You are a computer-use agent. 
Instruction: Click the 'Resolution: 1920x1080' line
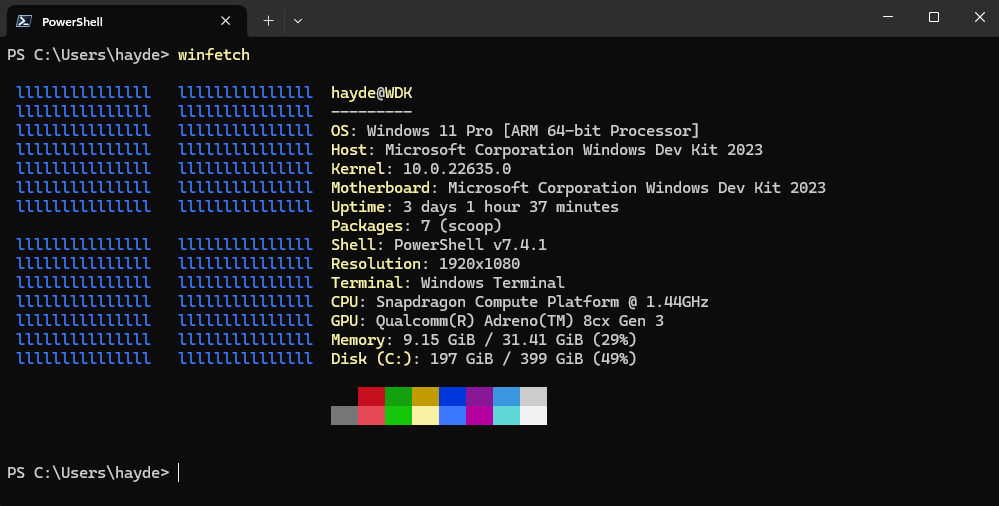click(x=425, y=264)
